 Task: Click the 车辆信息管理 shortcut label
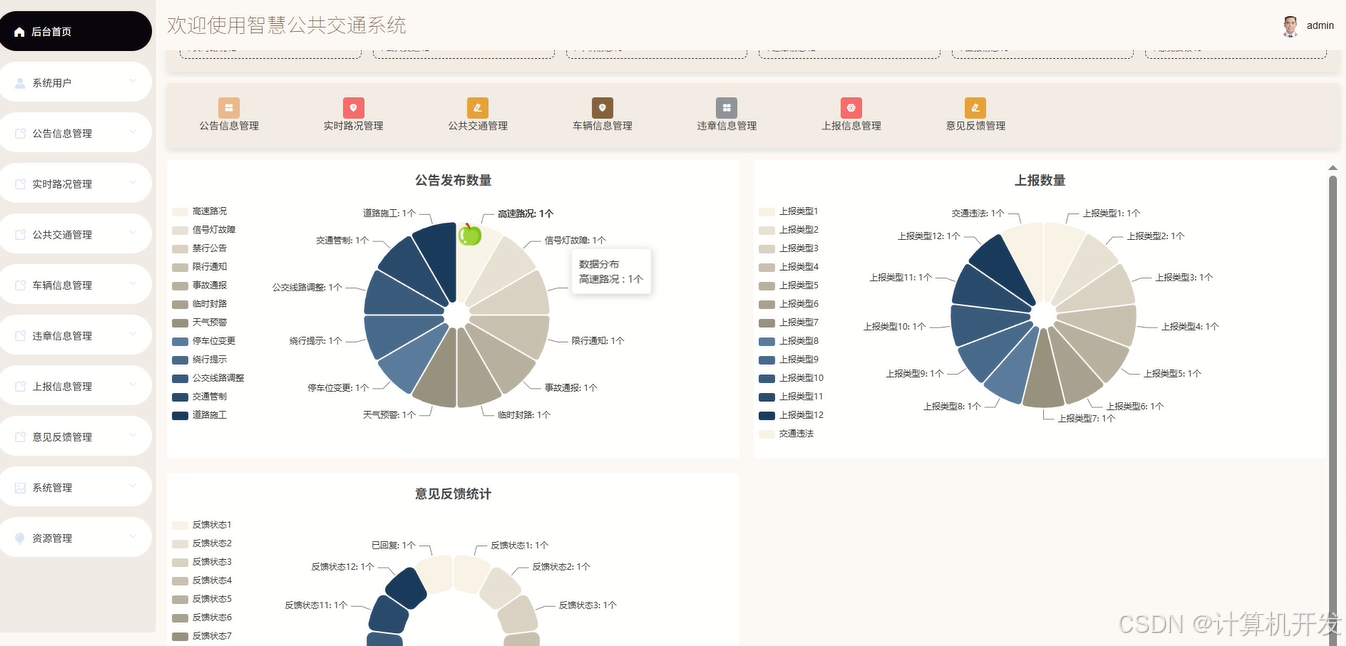coord(602,126)
